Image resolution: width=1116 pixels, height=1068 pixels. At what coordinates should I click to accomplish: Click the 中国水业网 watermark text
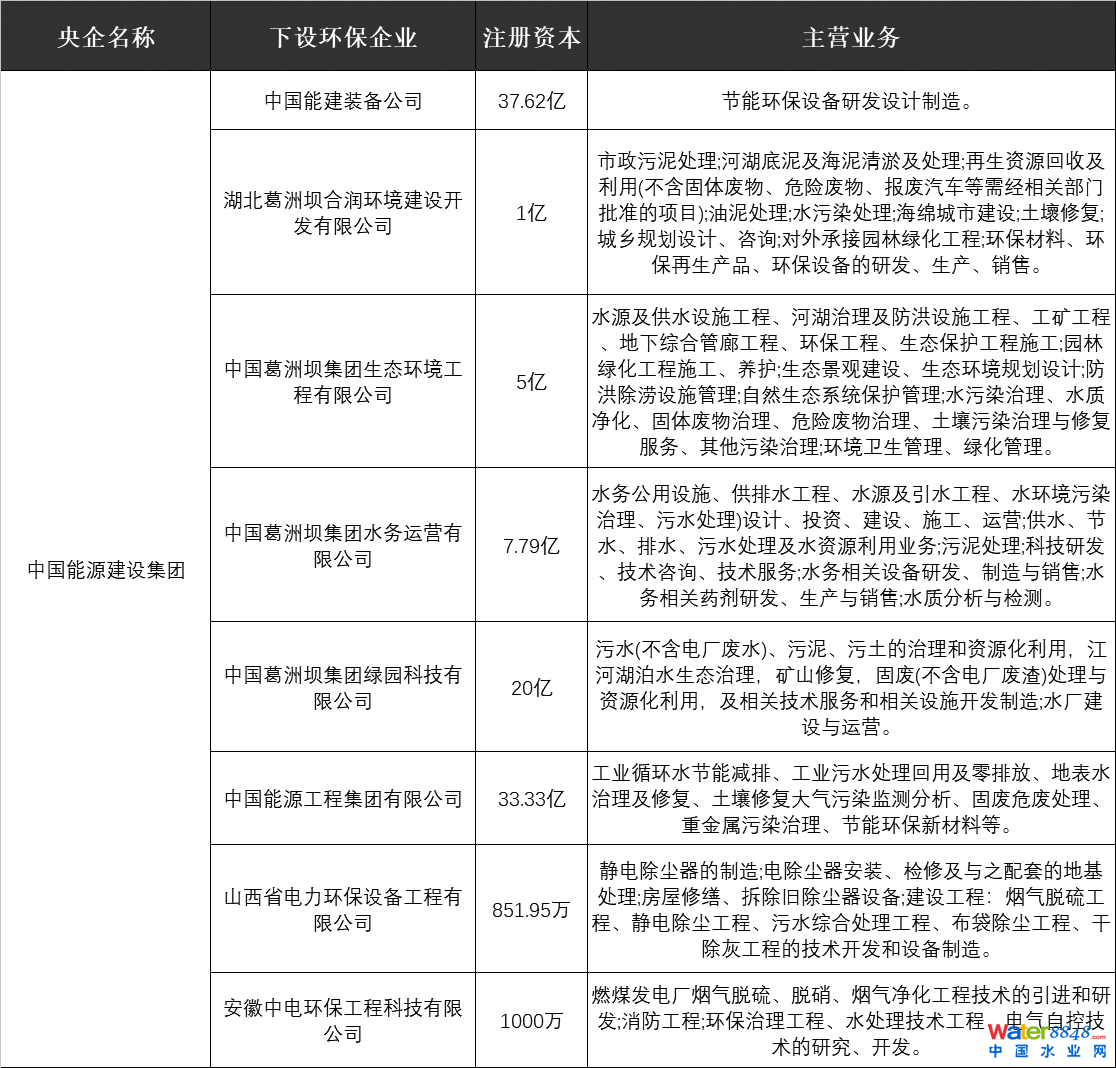(x=1047, y=1052)
